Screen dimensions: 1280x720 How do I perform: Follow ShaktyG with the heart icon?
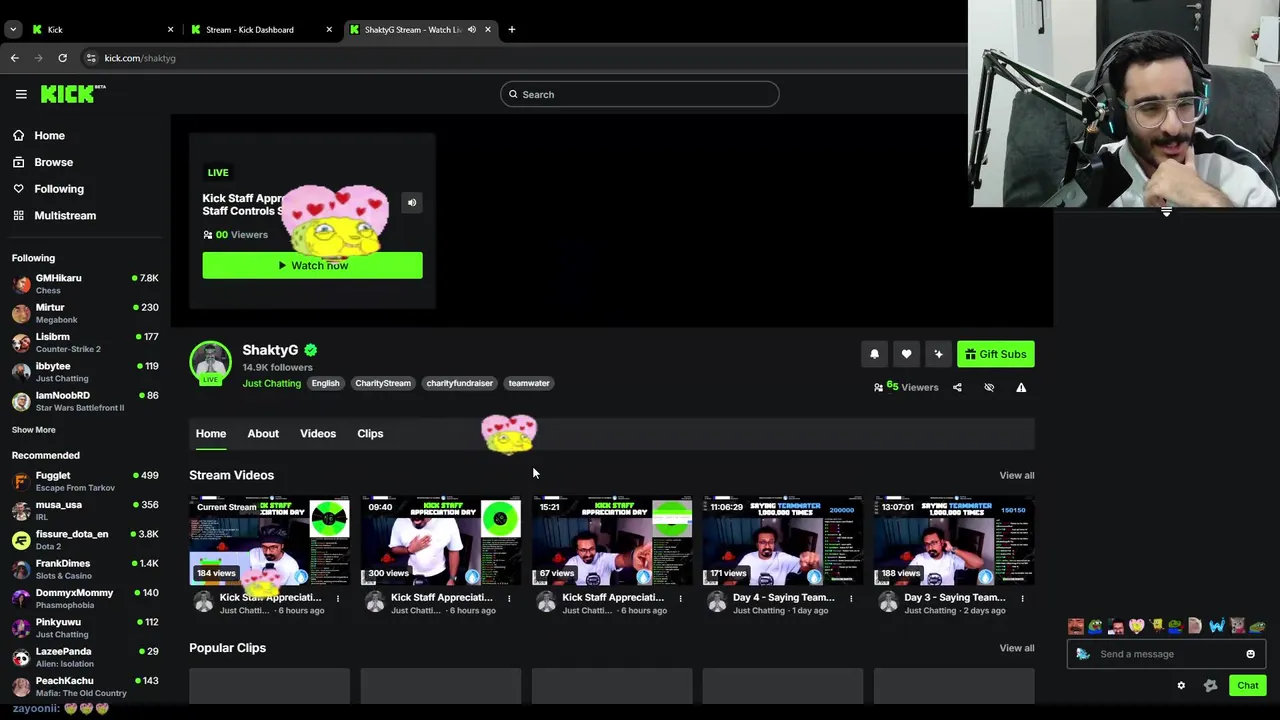tap(906, 354)
